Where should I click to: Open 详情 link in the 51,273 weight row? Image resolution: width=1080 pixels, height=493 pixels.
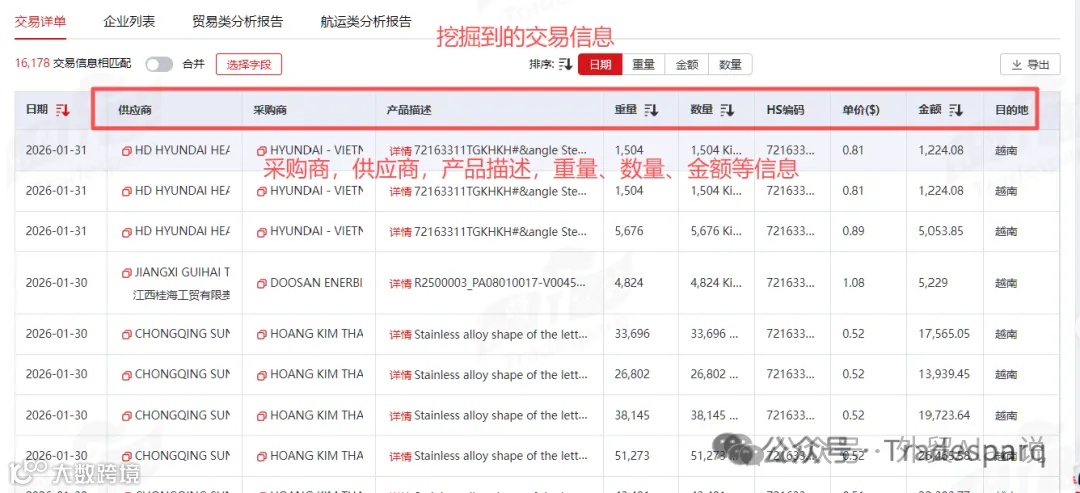point(400,457)
